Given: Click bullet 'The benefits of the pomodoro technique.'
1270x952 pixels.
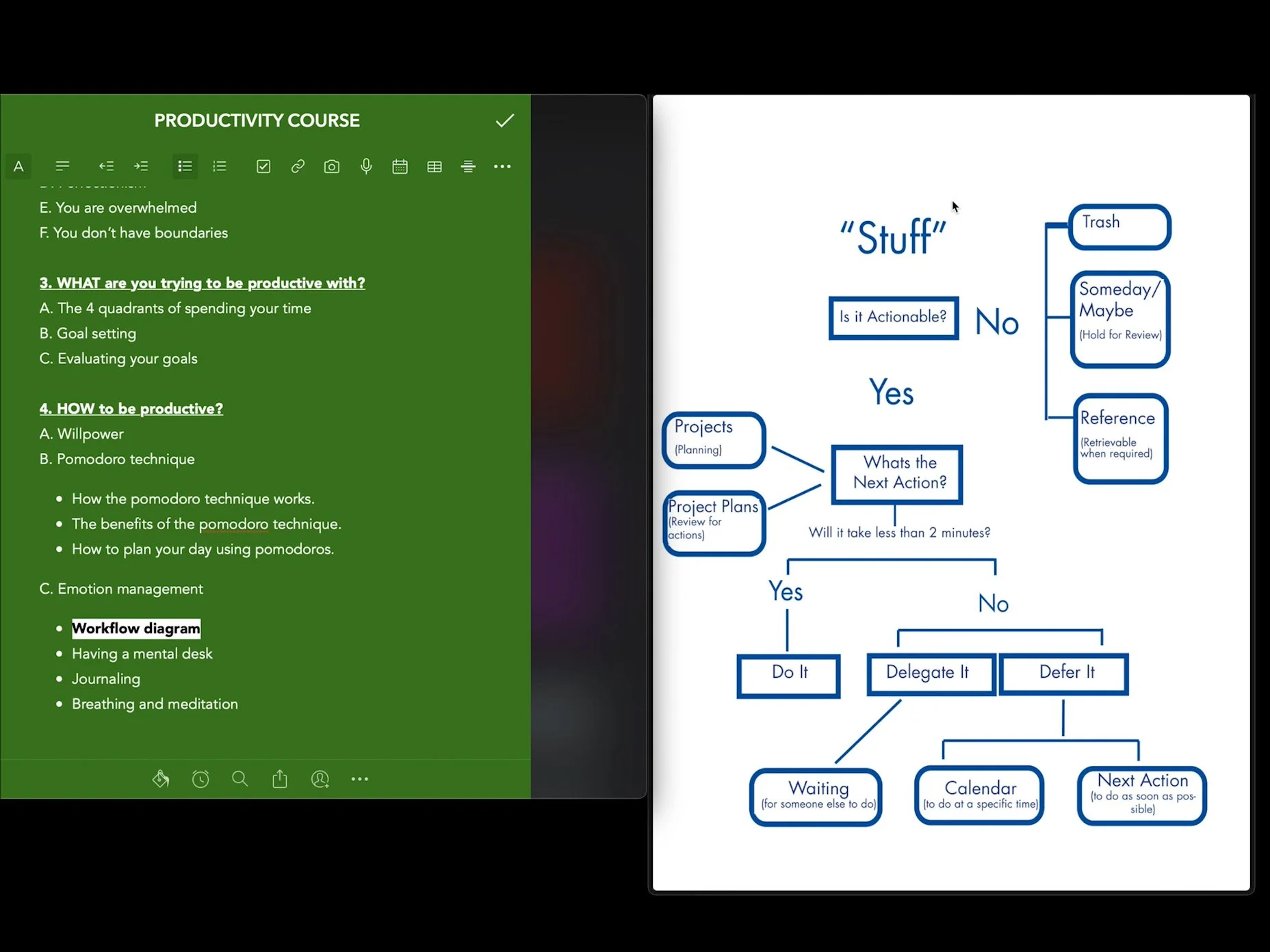Looking at the screenshot, I should click(206, 525).
